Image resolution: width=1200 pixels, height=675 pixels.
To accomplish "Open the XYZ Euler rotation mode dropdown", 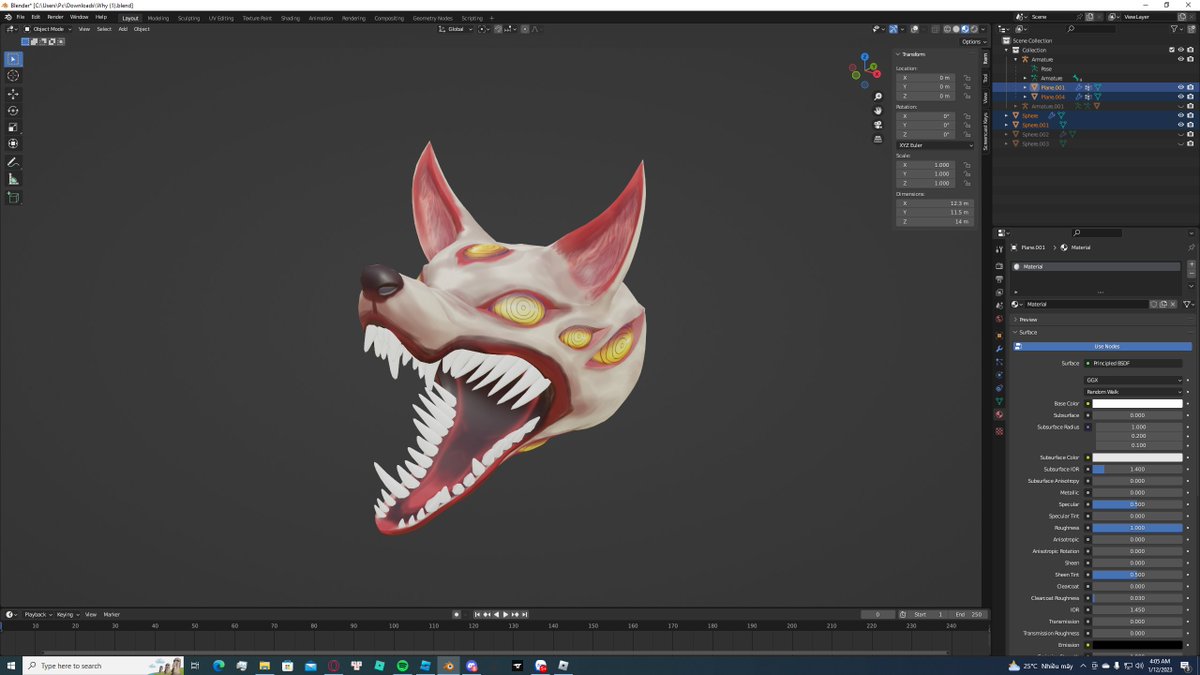I will pos(935,145).
